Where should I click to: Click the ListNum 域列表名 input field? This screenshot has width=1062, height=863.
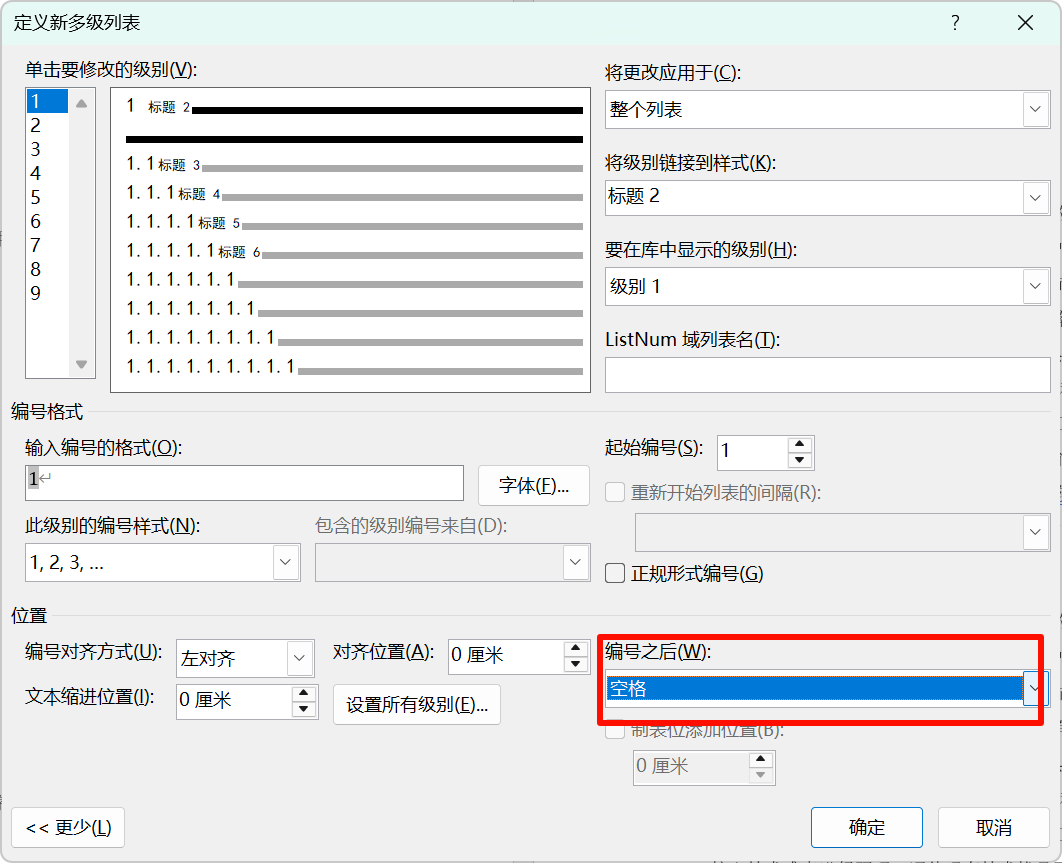point(827,375)
